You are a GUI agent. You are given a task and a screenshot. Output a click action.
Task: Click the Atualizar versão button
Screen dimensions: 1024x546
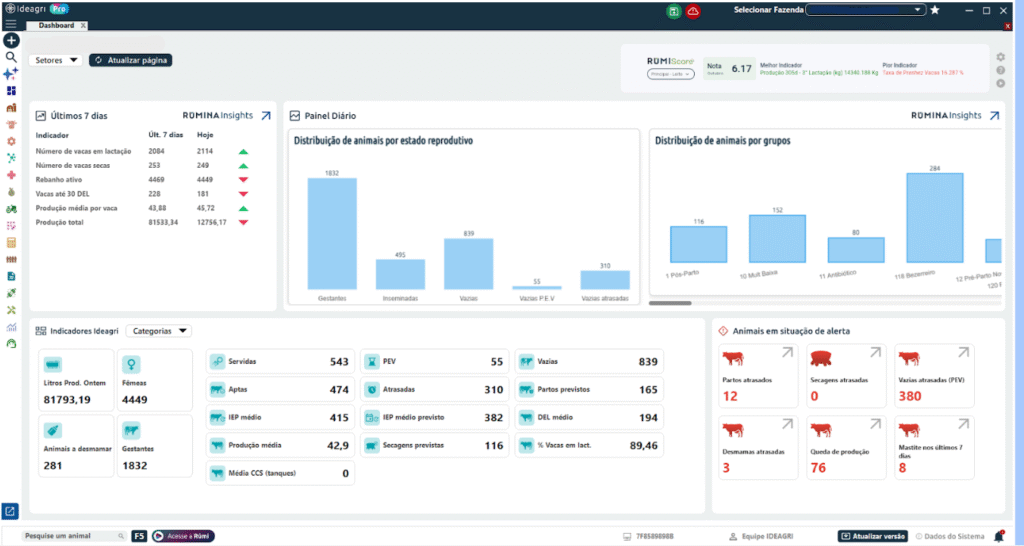[x=872, y=536]
